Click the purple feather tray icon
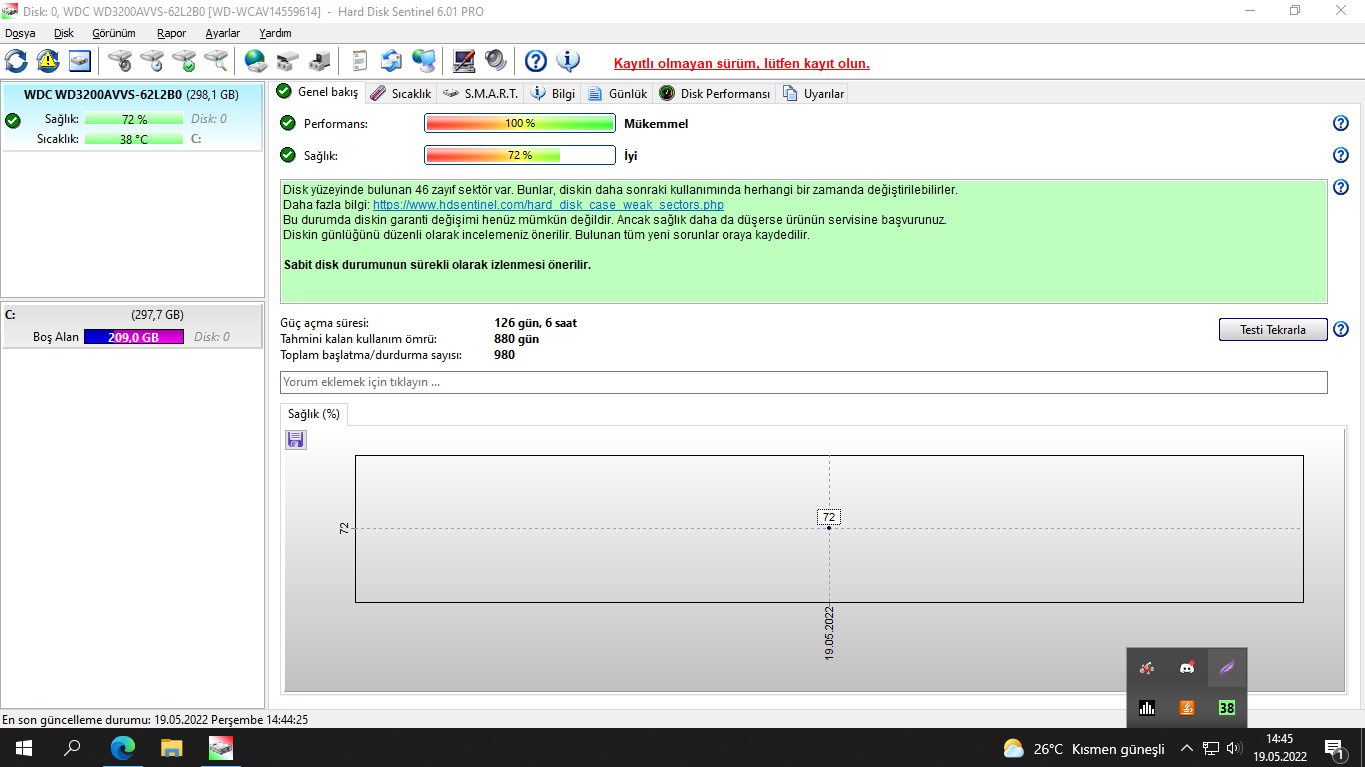 tap(1227, 668)
